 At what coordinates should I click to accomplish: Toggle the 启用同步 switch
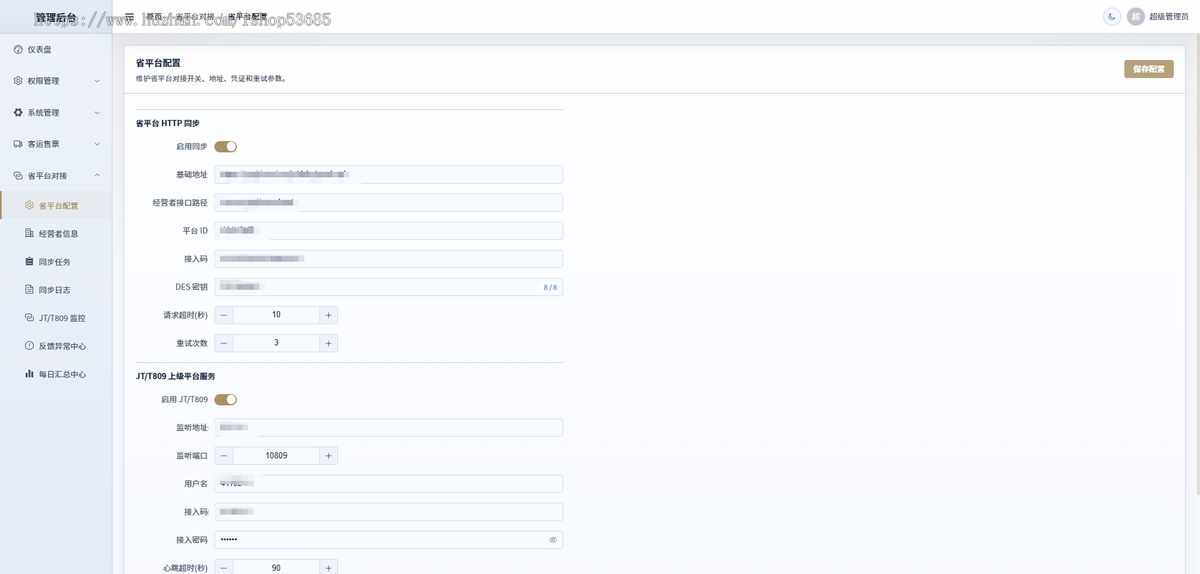tap(226, 147)
